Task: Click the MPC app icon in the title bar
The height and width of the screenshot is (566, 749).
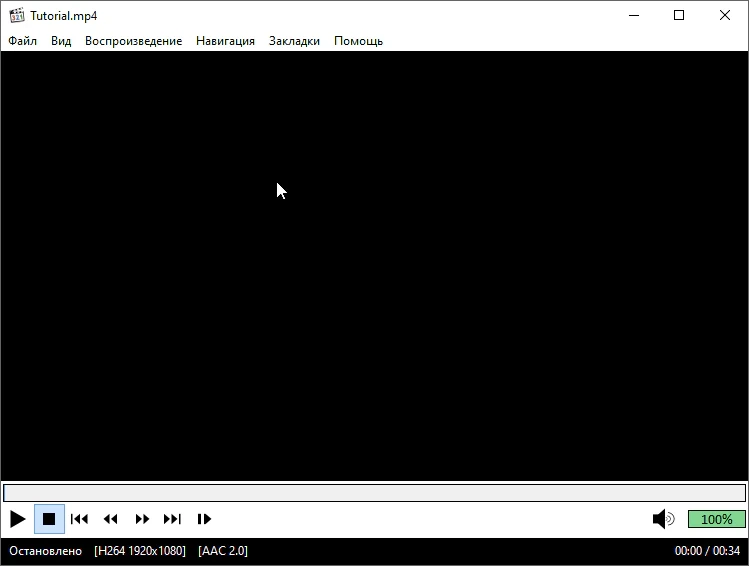Action: click(17, 15)
